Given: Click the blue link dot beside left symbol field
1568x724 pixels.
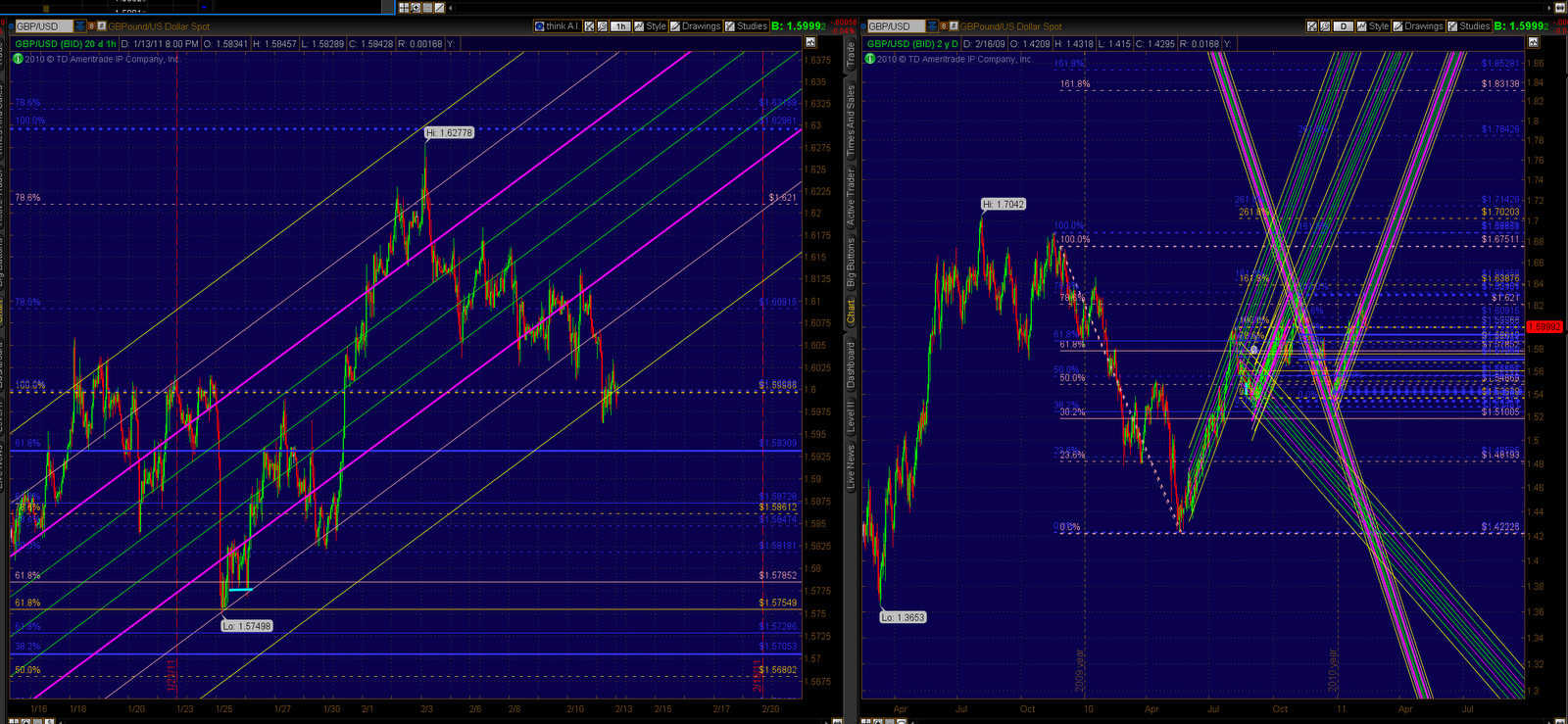Looking at the screenshot, I should [11, 26].
